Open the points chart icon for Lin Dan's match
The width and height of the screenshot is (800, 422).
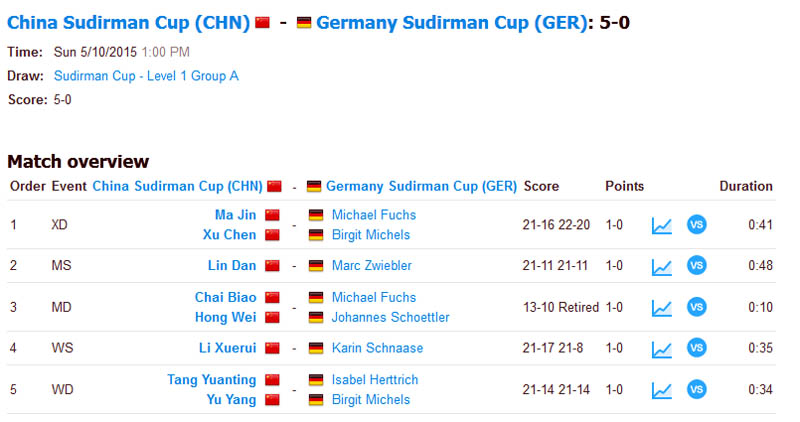tap(662, 267)
